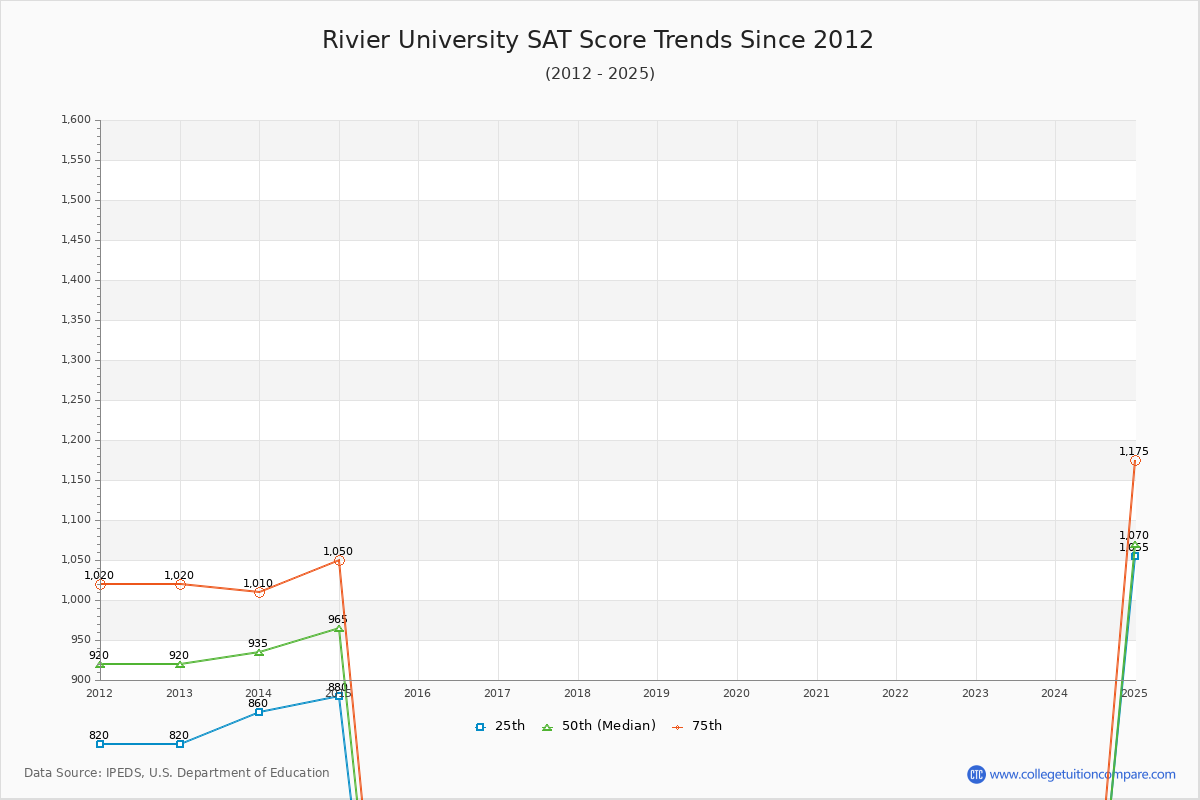1200x800 pixels.
Task: Click the 2016 x-axis label
Action: click(418, 693)
